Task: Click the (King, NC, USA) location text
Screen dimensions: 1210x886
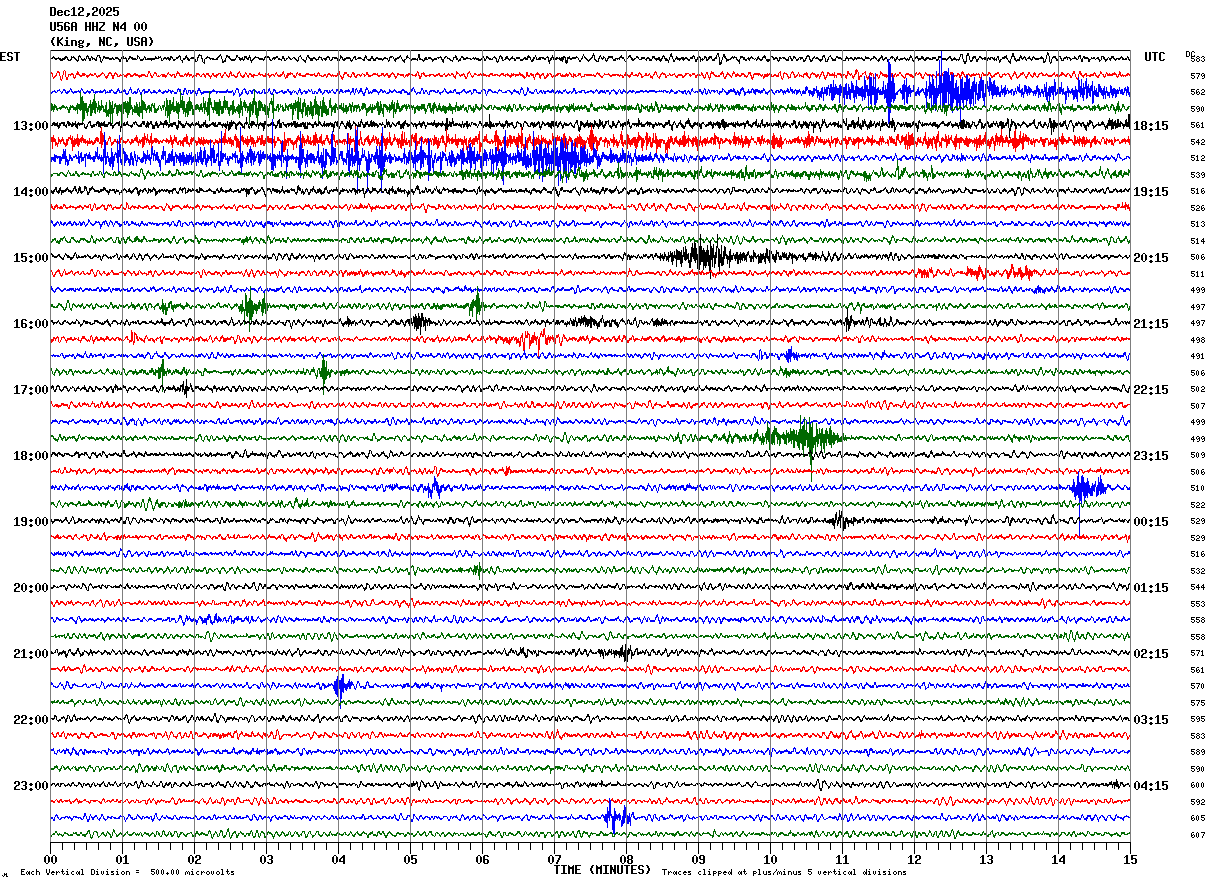Action: coord(102,42)
